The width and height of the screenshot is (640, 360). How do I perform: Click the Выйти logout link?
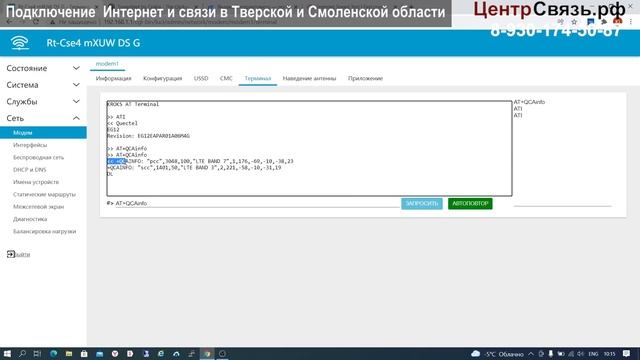coord(23,254)
